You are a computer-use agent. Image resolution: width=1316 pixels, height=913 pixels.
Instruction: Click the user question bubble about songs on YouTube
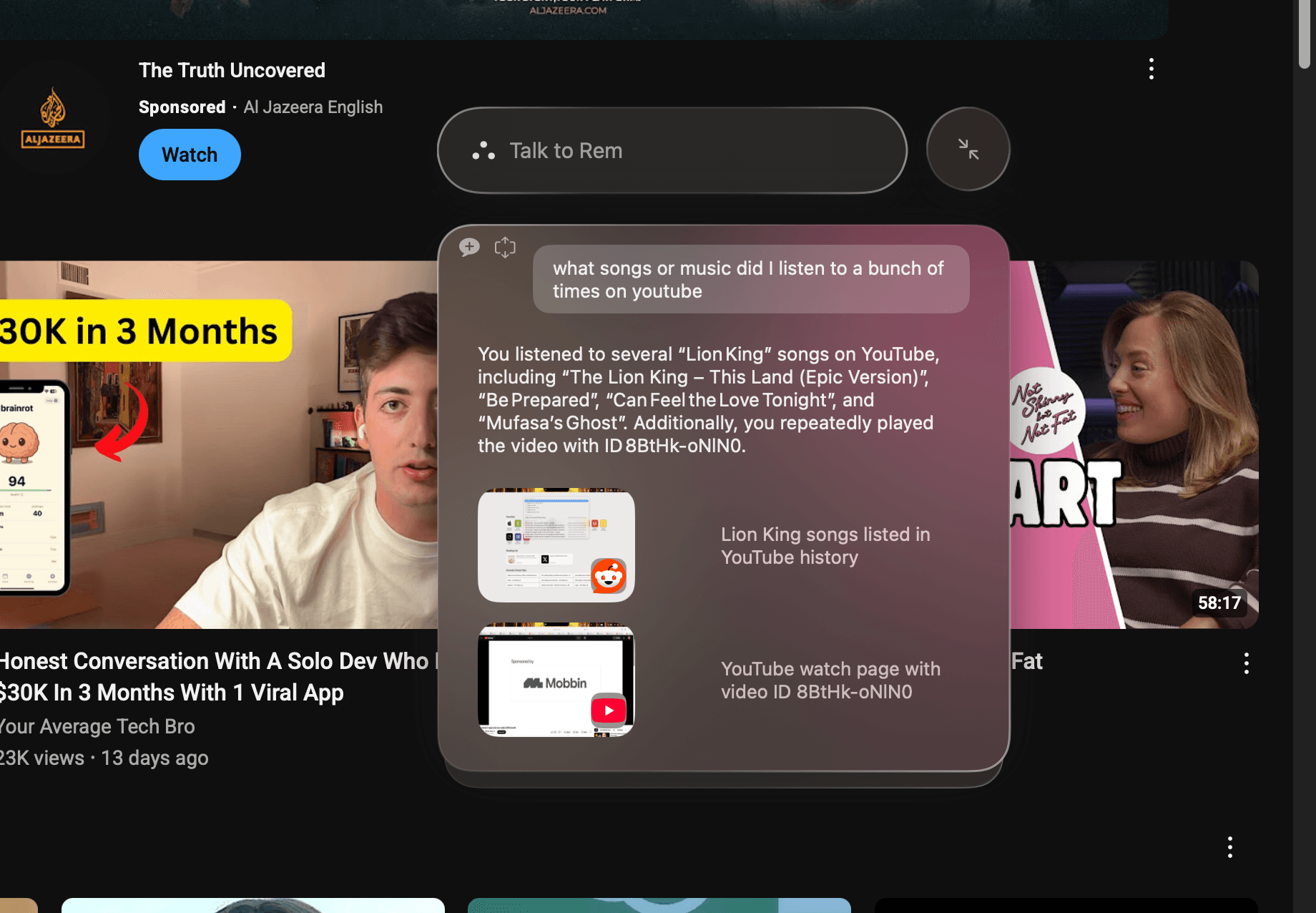pyautogui.click(x=751, y=280)
